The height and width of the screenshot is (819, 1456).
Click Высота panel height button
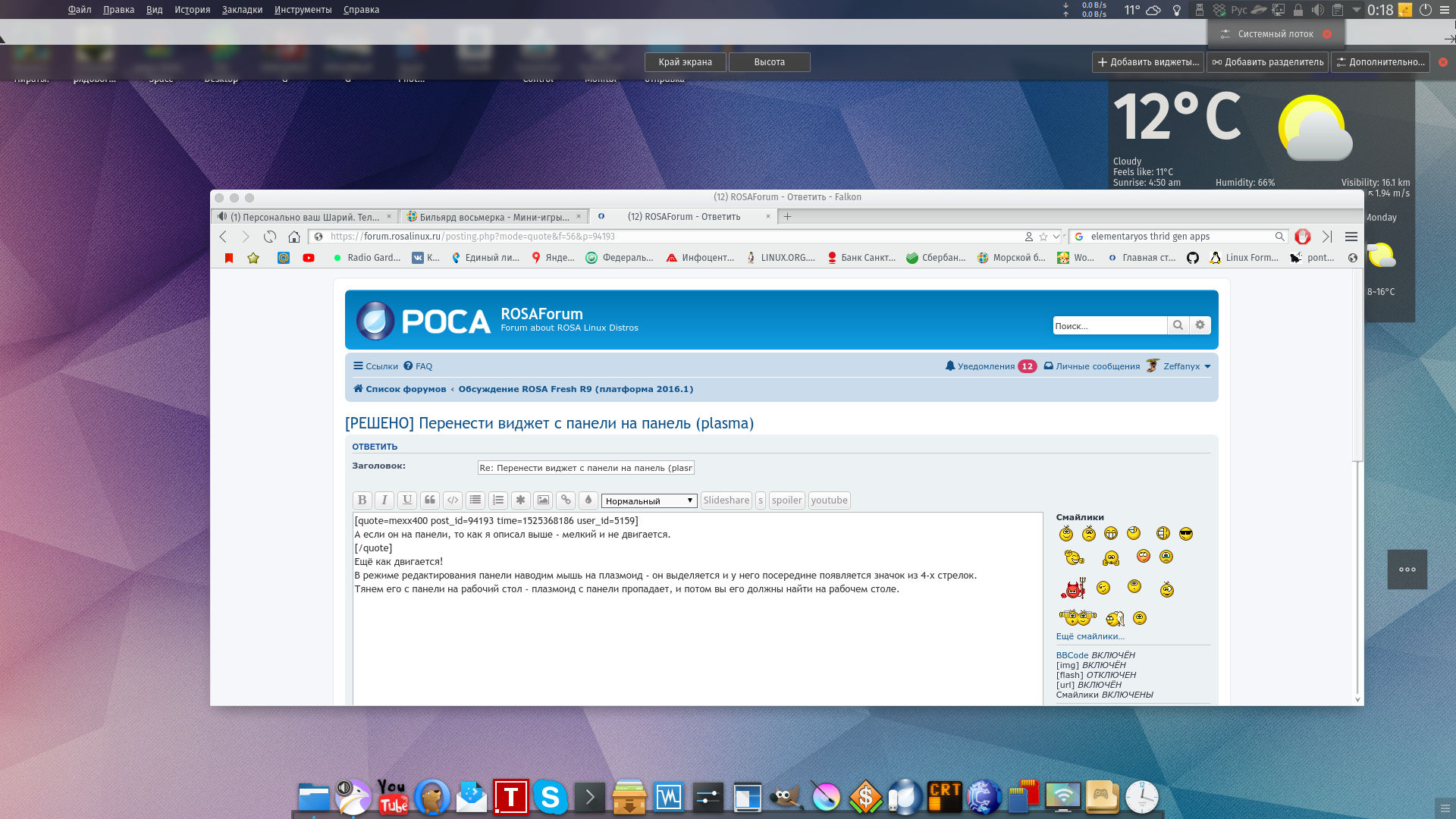(769, 62)
